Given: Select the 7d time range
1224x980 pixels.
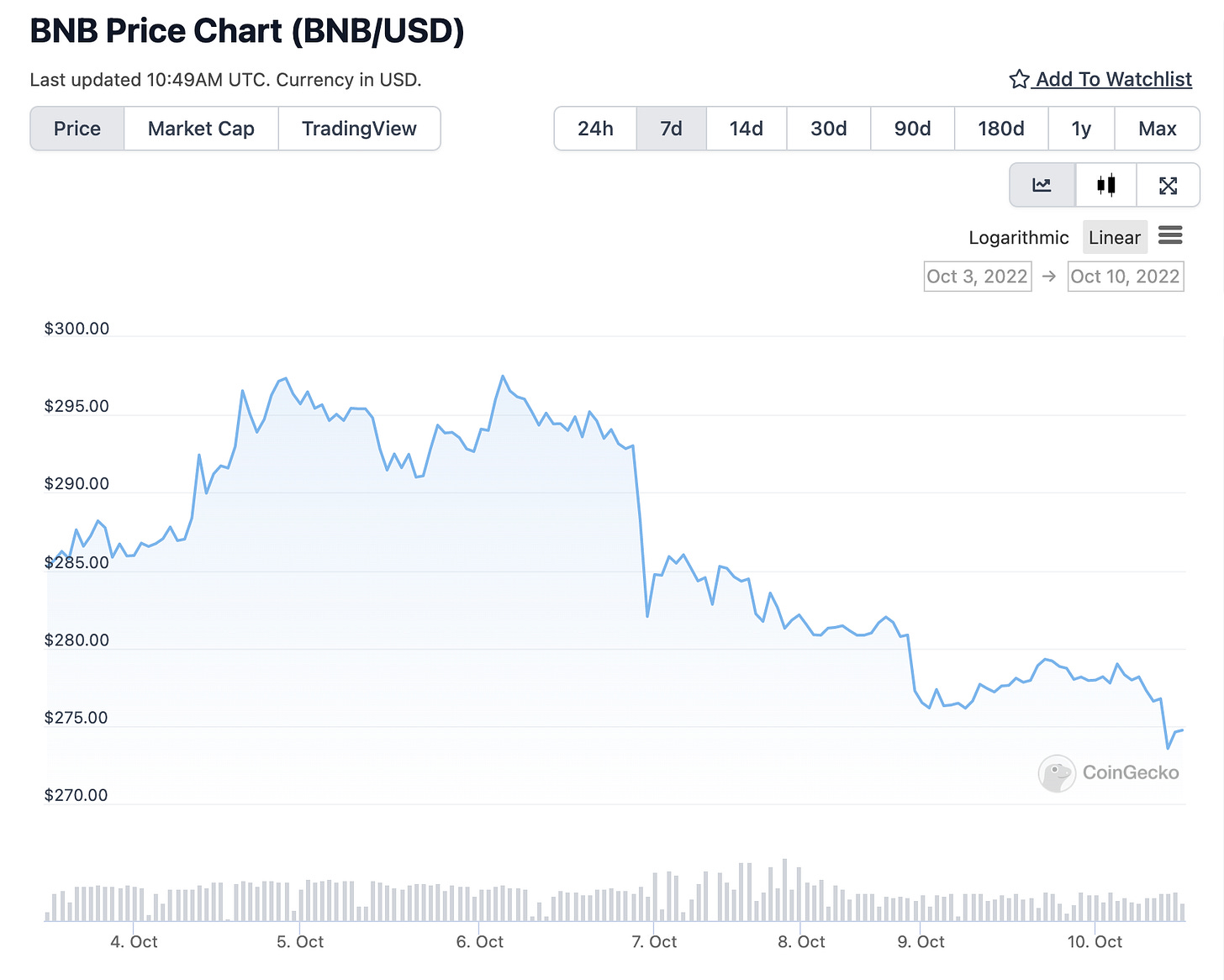Looking at the screenshot, I should 671,129.
